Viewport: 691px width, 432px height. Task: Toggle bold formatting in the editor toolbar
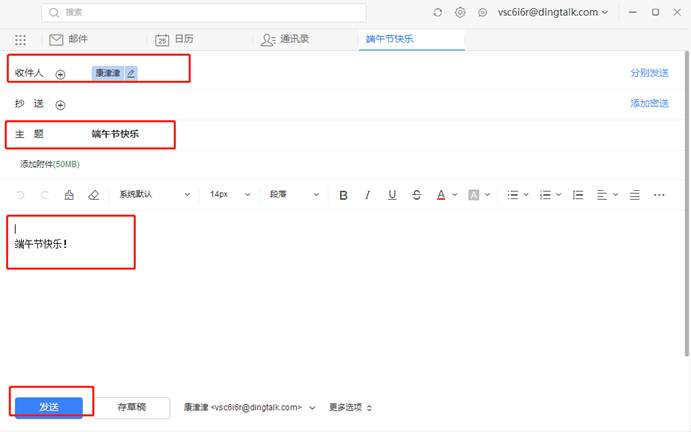click(x=343, y=195)
